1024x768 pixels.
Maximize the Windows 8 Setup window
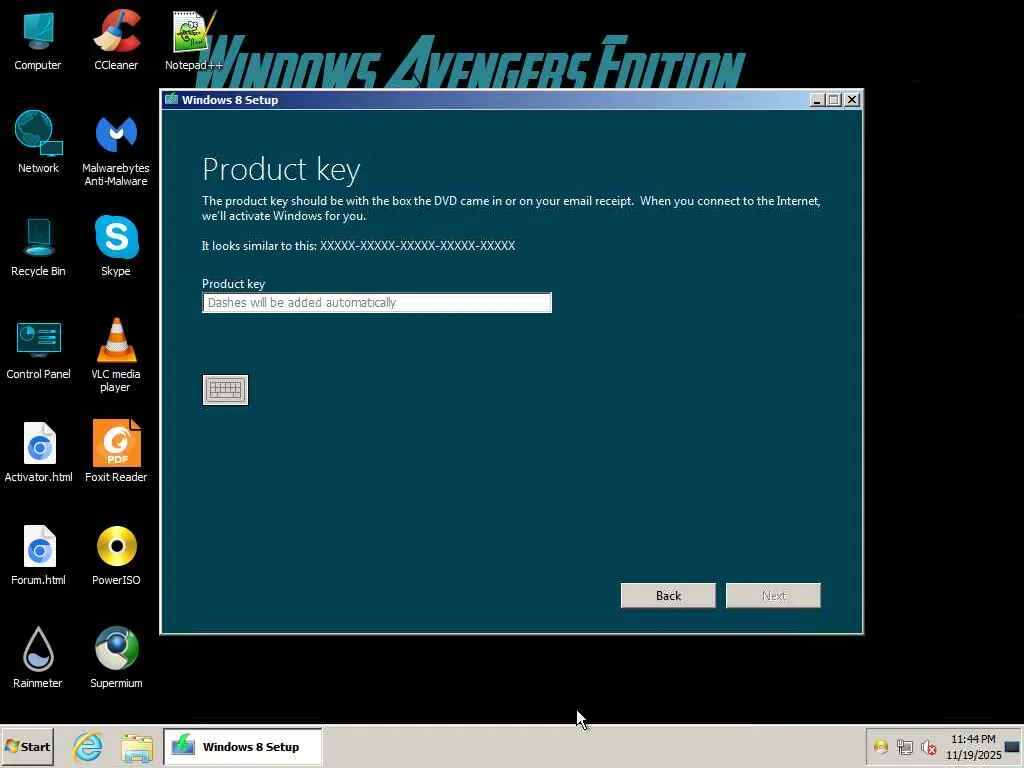(834, 100)
